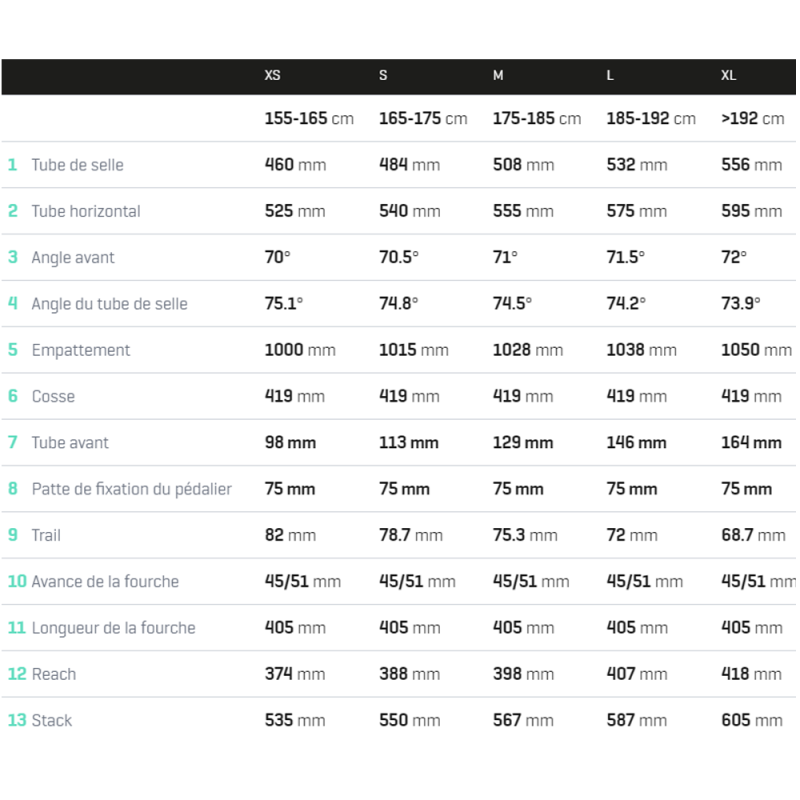This screenshot has width=800, height=800.
Task: Click the Longueur de la fourche label
Action: [113, 628]
